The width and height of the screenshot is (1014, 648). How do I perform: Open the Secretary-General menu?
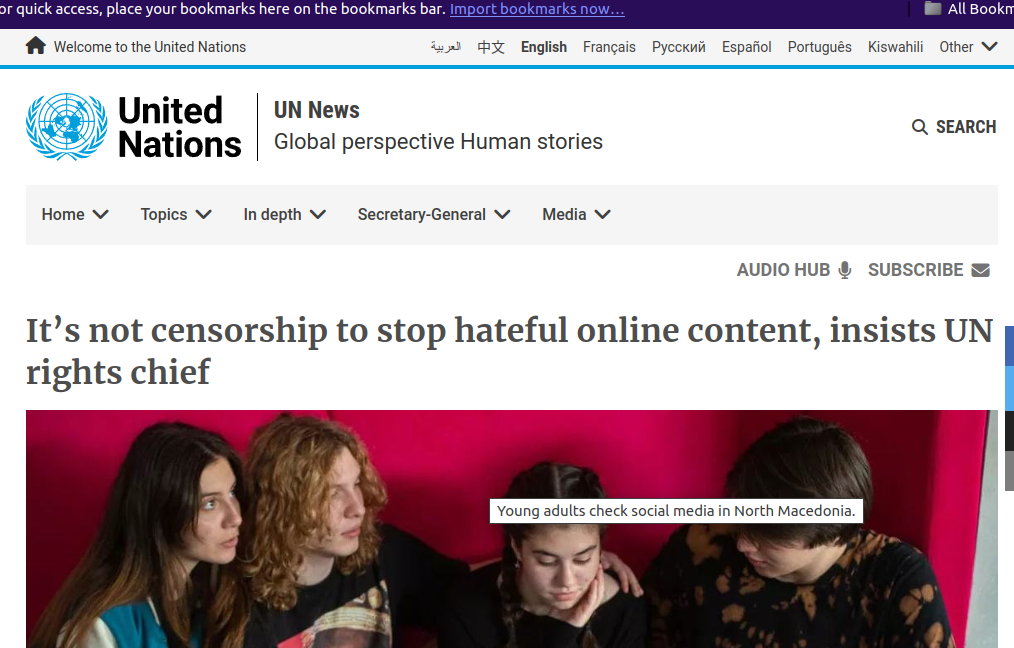(x=434, y=215)
